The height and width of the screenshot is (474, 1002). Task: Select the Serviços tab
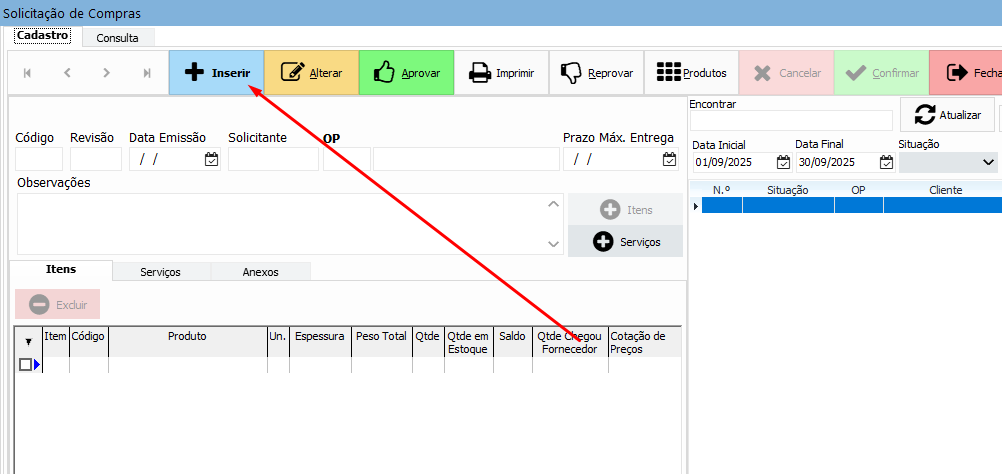point(160,271)
